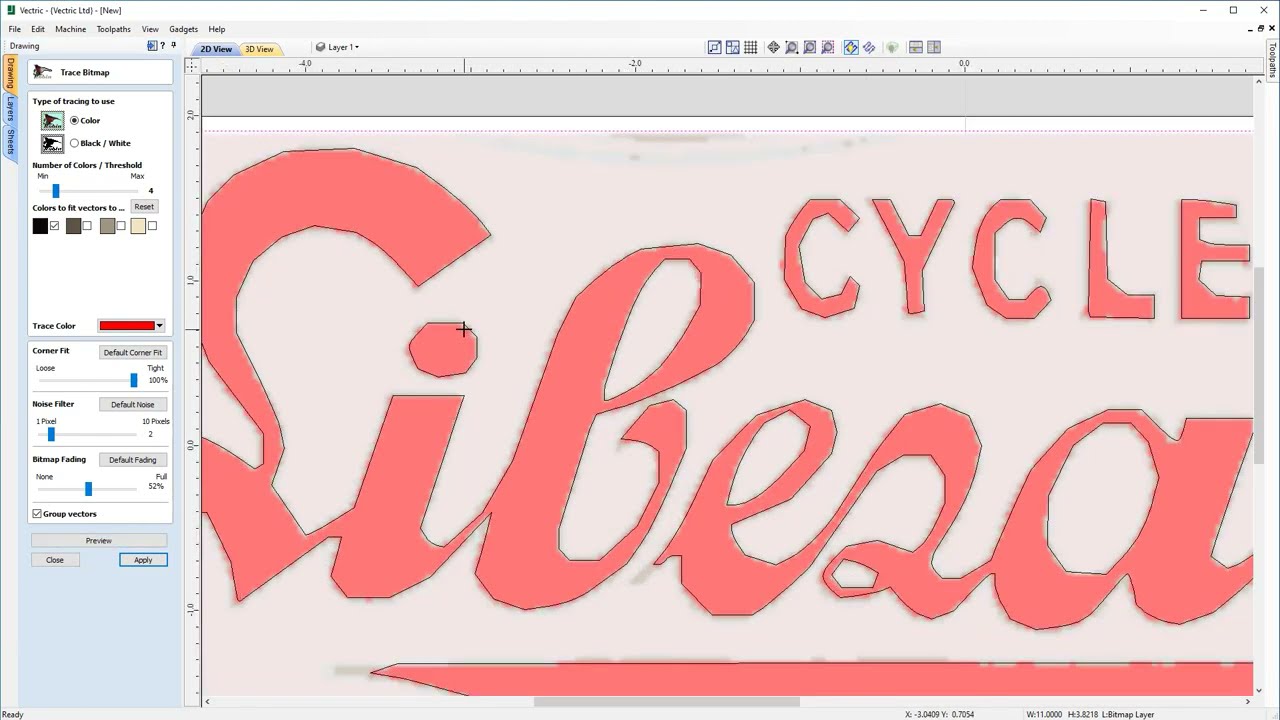Open the Edit menu
The width and height of the screenshot is (1280, 720).
(x=38, y=29)
